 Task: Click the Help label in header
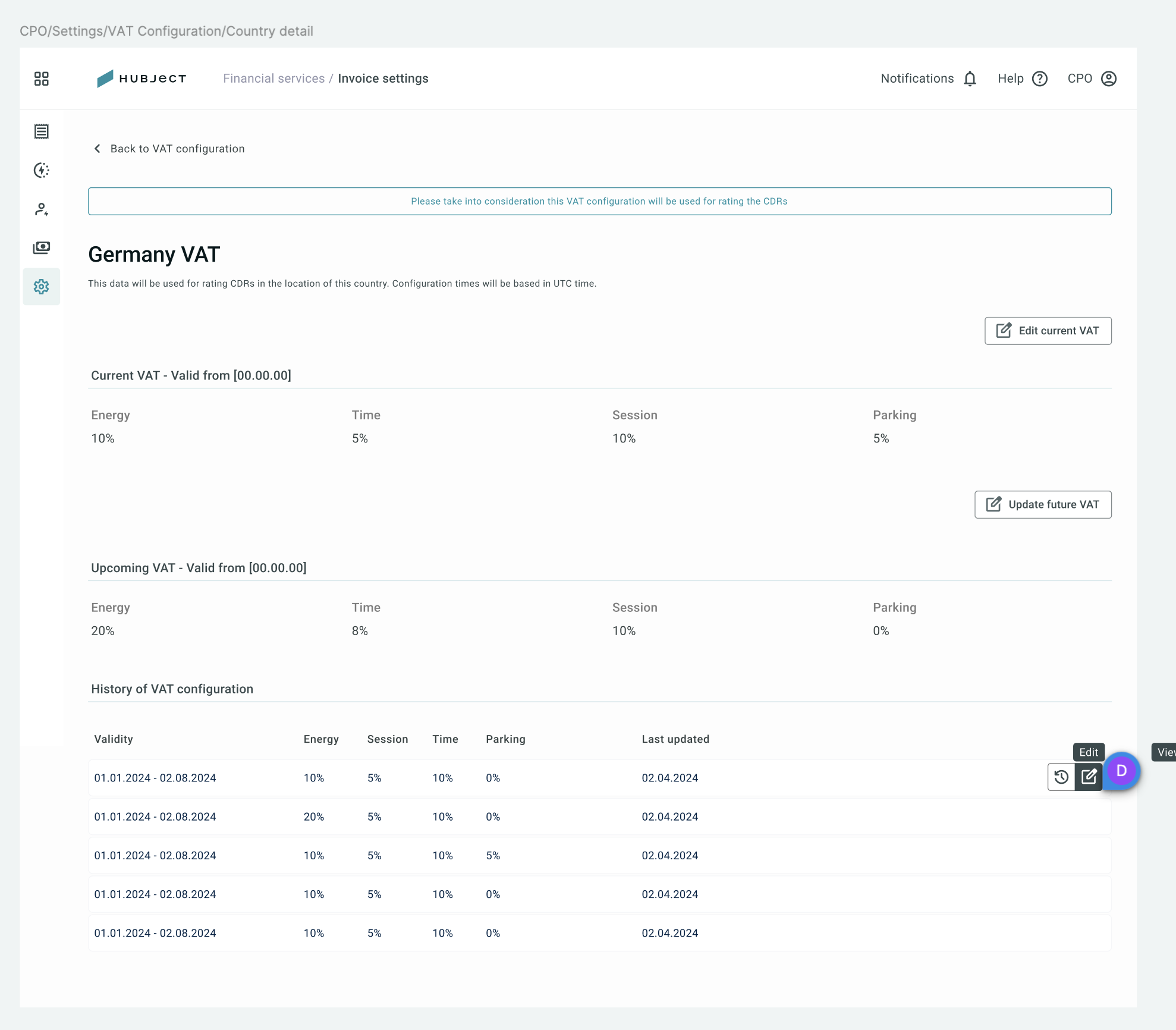(x=1010, y=78)
